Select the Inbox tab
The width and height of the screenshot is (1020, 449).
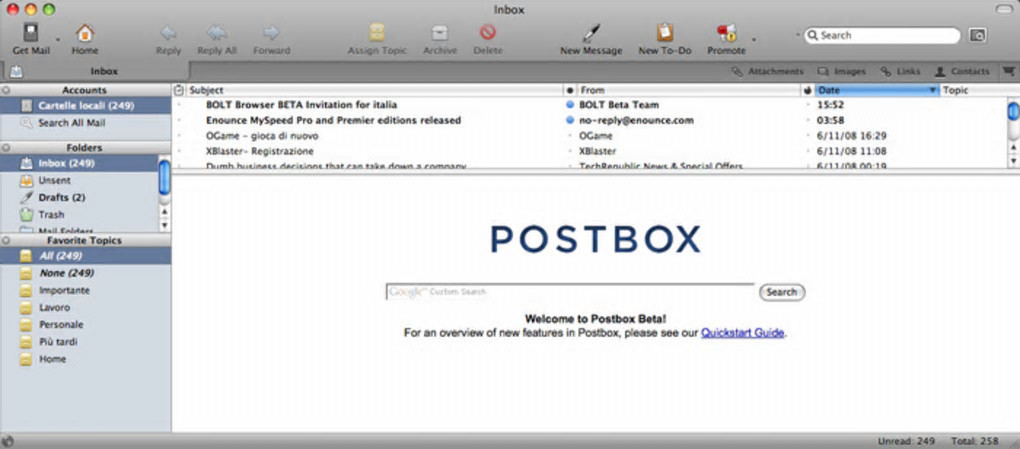pyautogui.click(x=96, y=72)
